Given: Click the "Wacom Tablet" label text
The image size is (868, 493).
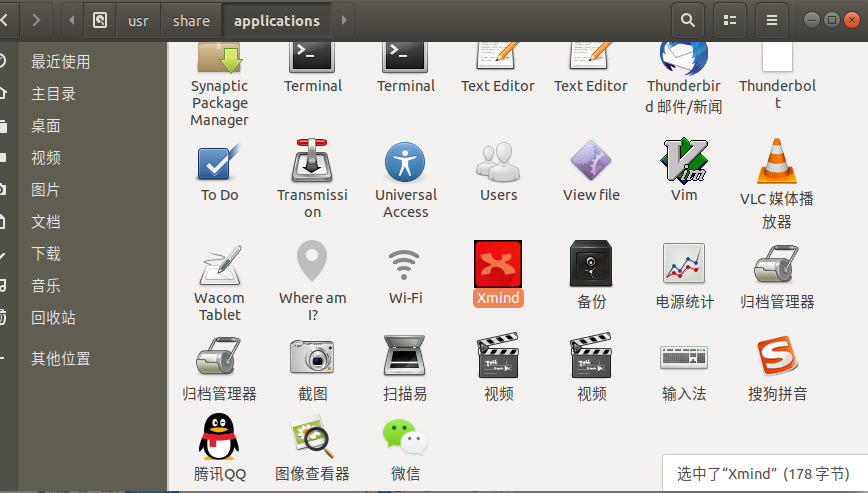Looking at the screenshot, I should coord(220,306).
